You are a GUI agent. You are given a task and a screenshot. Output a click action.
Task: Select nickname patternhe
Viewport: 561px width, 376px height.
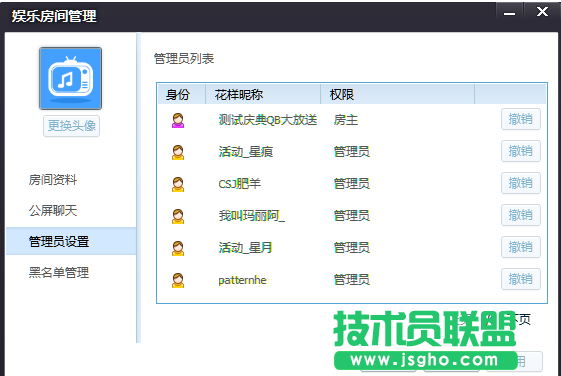(243, 280)
